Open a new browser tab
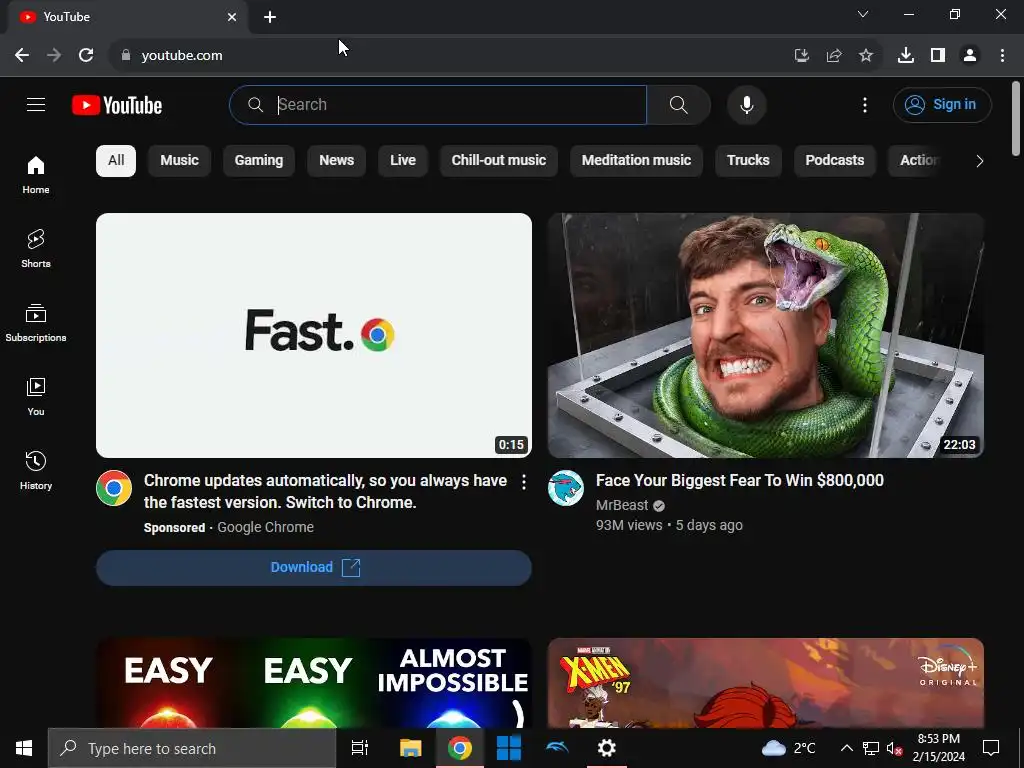The width and height of the screenshot is (1024, 768). 270,18
